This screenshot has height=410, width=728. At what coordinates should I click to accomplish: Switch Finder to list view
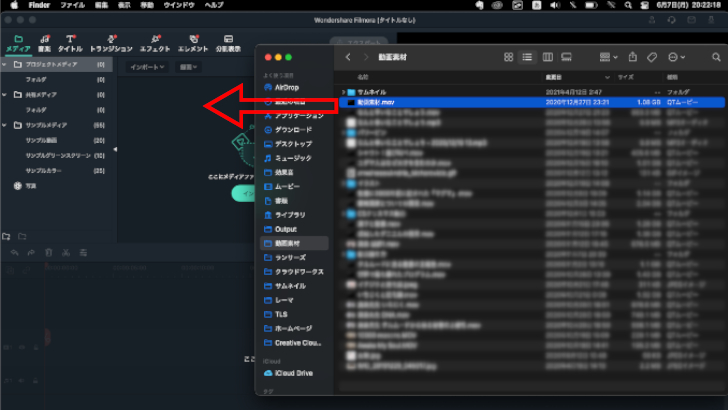(527, 57)
